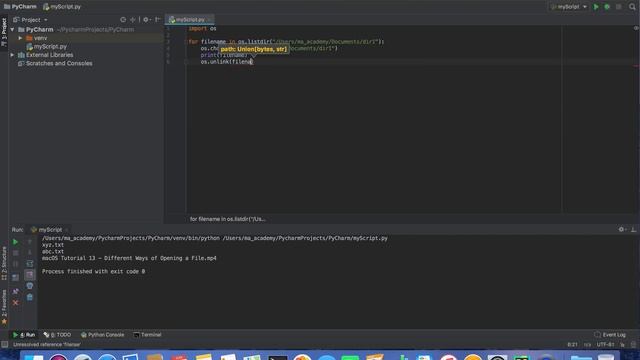Click the Pause output icon in Run panel

click(x=16, y=264)
